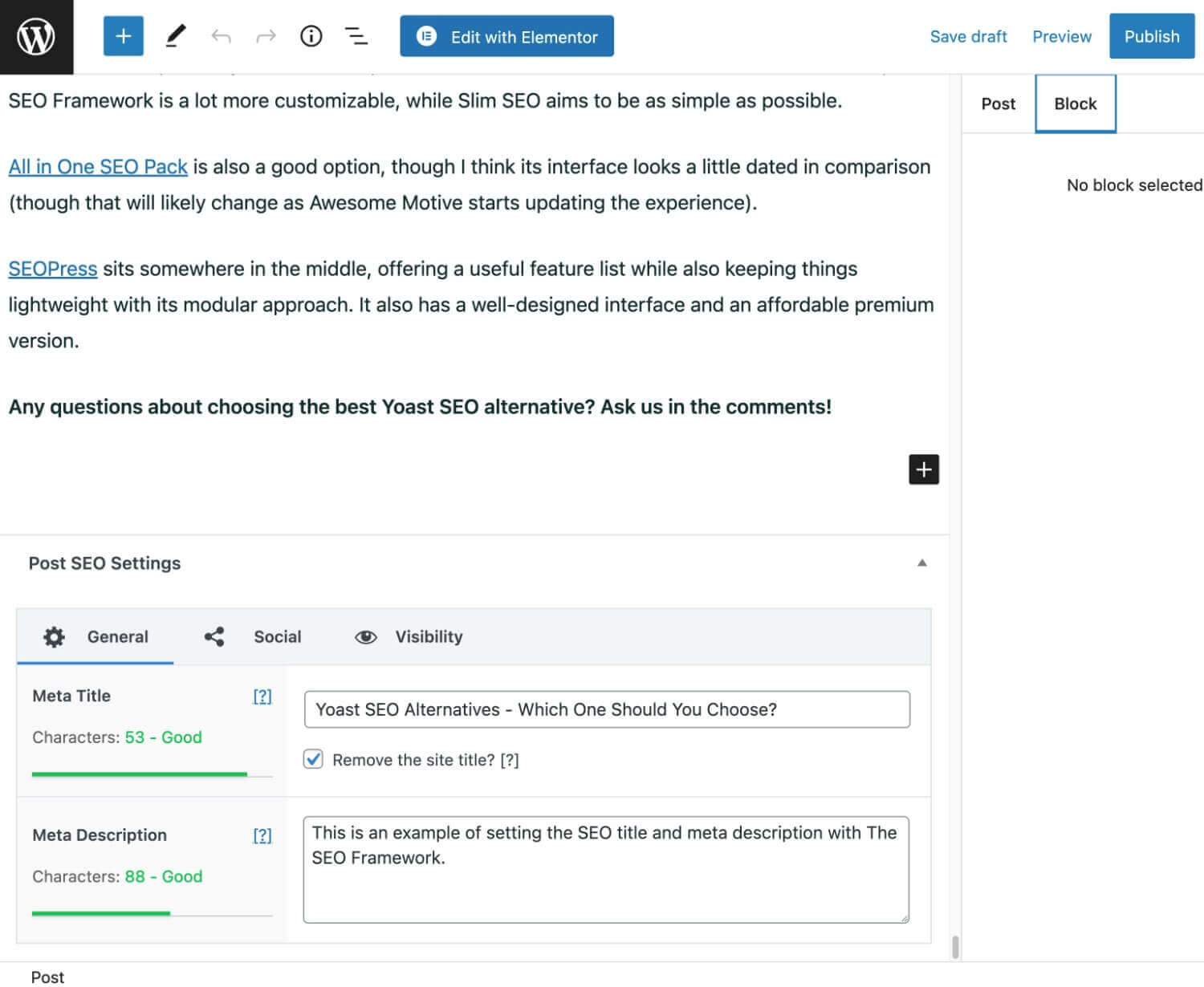This screenshot has width=1204, height=987.
Task: Open the SEOPress link
Action: click(53, 269)
